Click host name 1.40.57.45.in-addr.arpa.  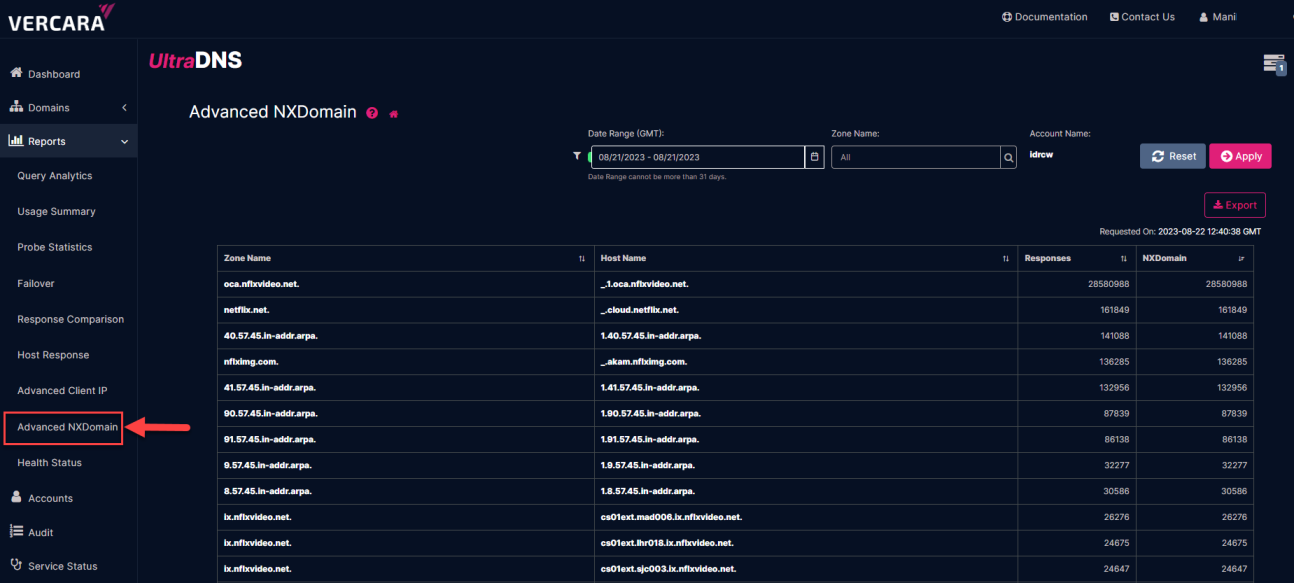coord(651,336)
